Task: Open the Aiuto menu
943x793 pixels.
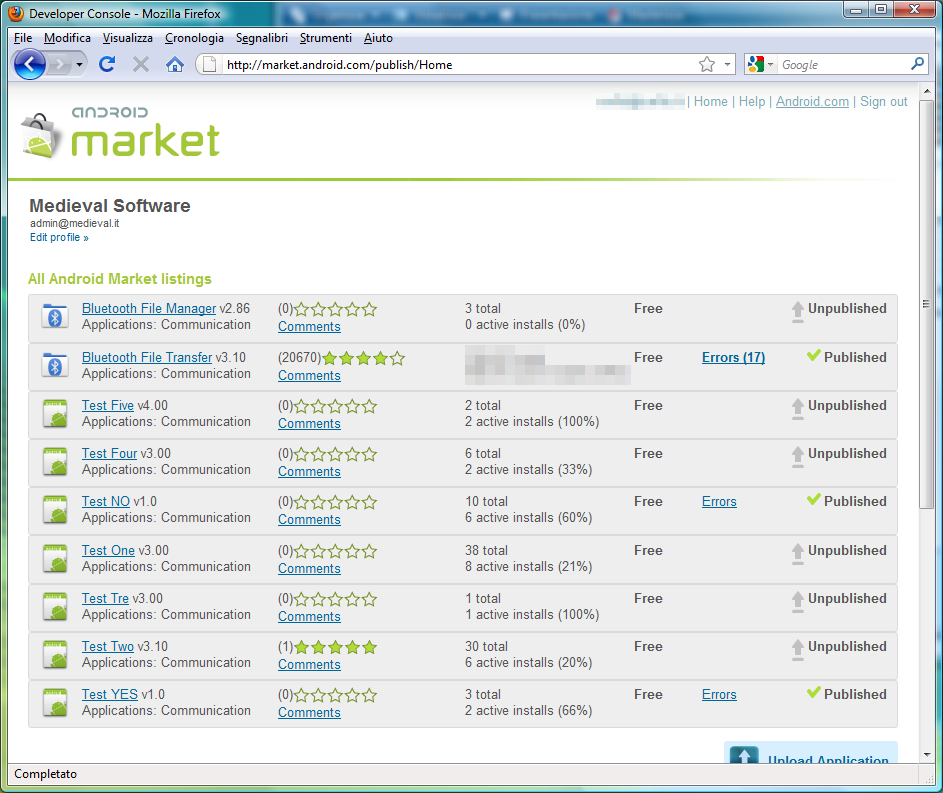Action: (x=378, y=38)
